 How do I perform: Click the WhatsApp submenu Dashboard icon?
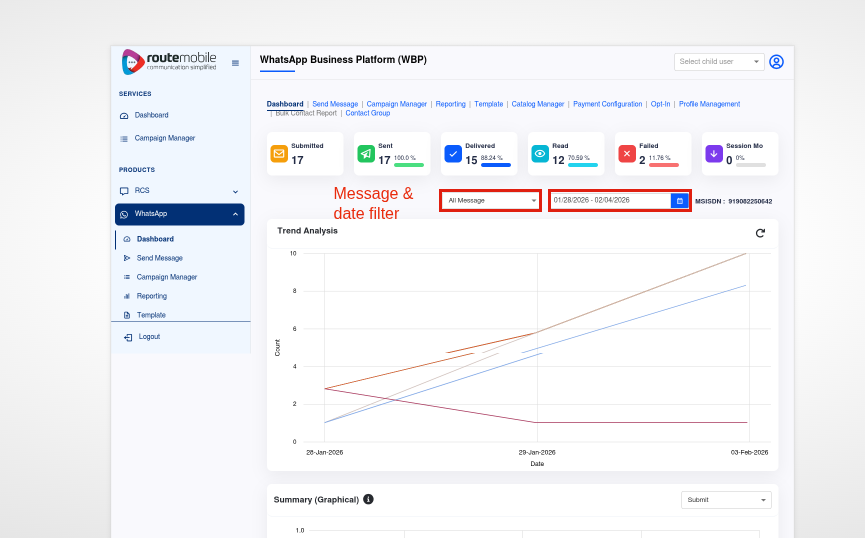tap(127, 239)
